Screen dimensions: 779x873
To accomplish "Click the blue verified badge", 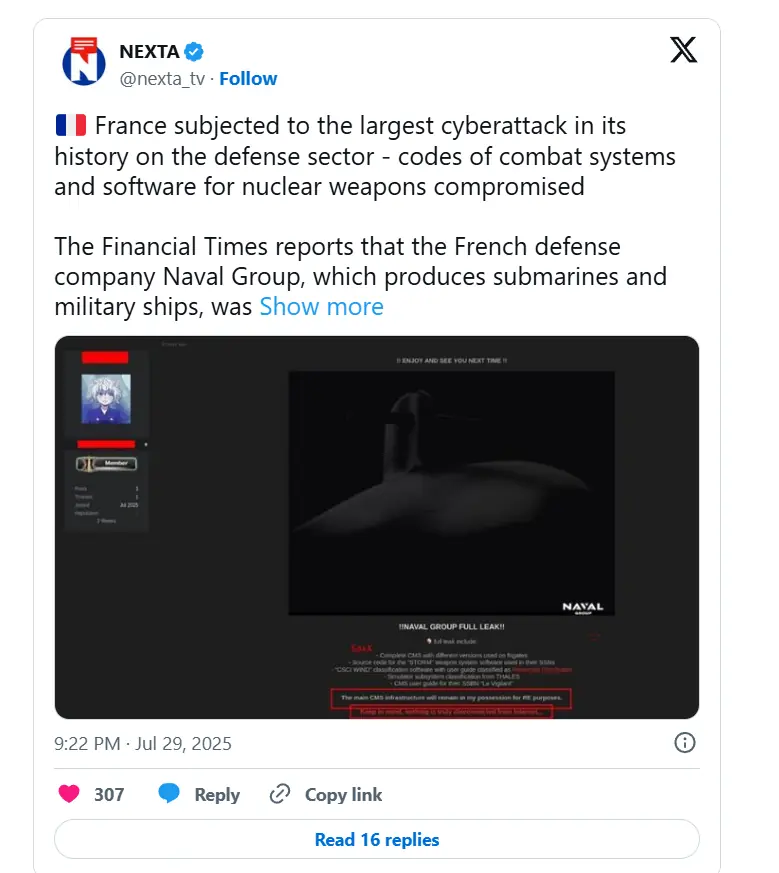I will pyautogui.click(x=194, y=52).
